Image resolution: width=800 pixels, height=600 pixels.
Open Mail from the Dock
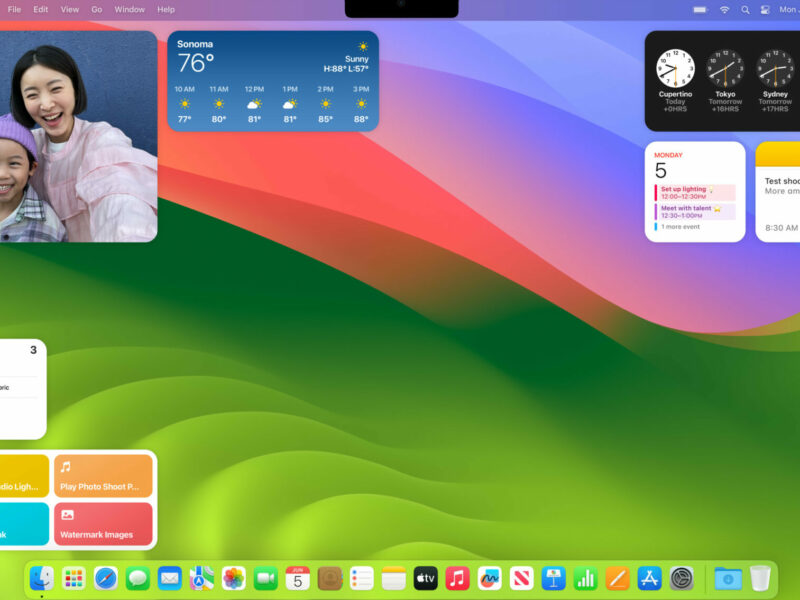tap(169, 579)
